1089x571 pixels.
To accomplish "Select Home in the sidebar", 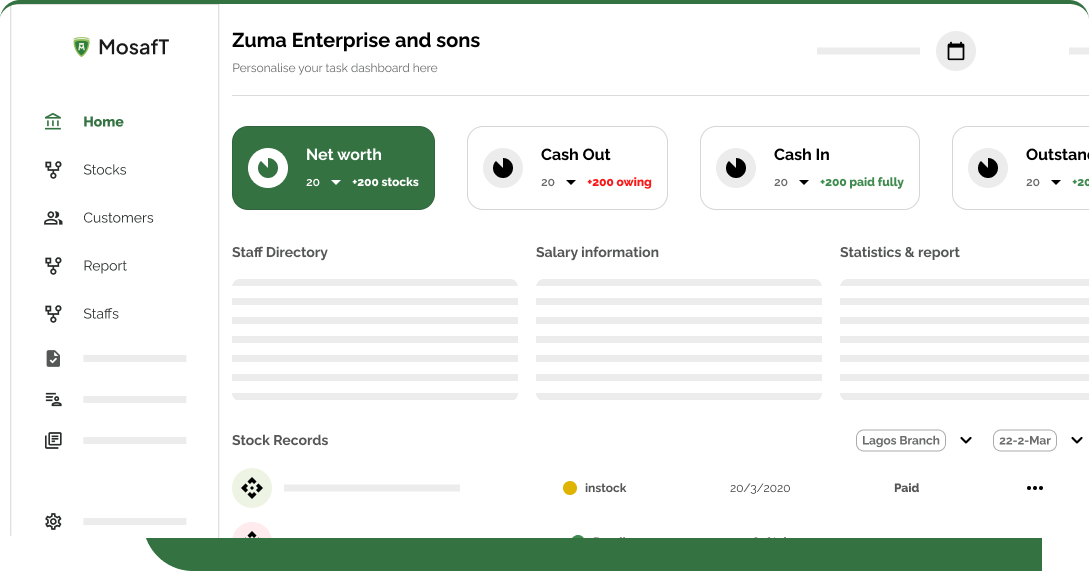I will (103, 122).
